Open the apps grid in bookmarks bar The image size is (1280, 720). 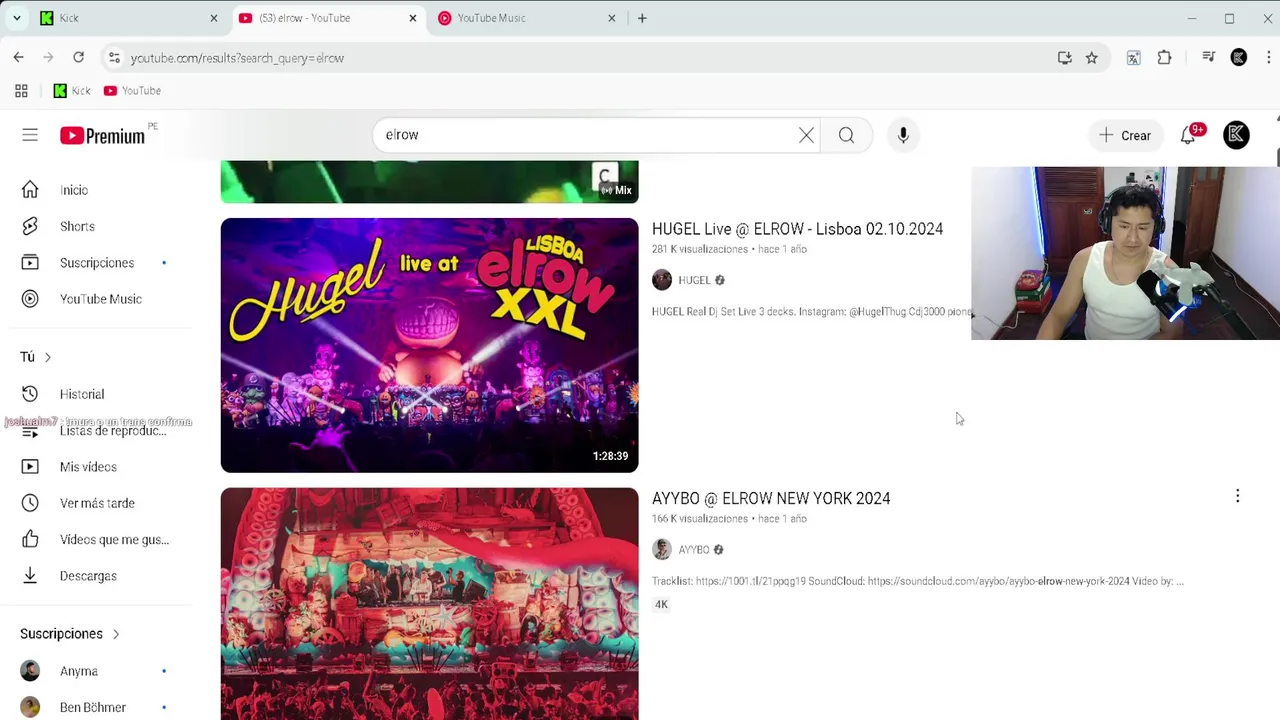tap(21, 91)
